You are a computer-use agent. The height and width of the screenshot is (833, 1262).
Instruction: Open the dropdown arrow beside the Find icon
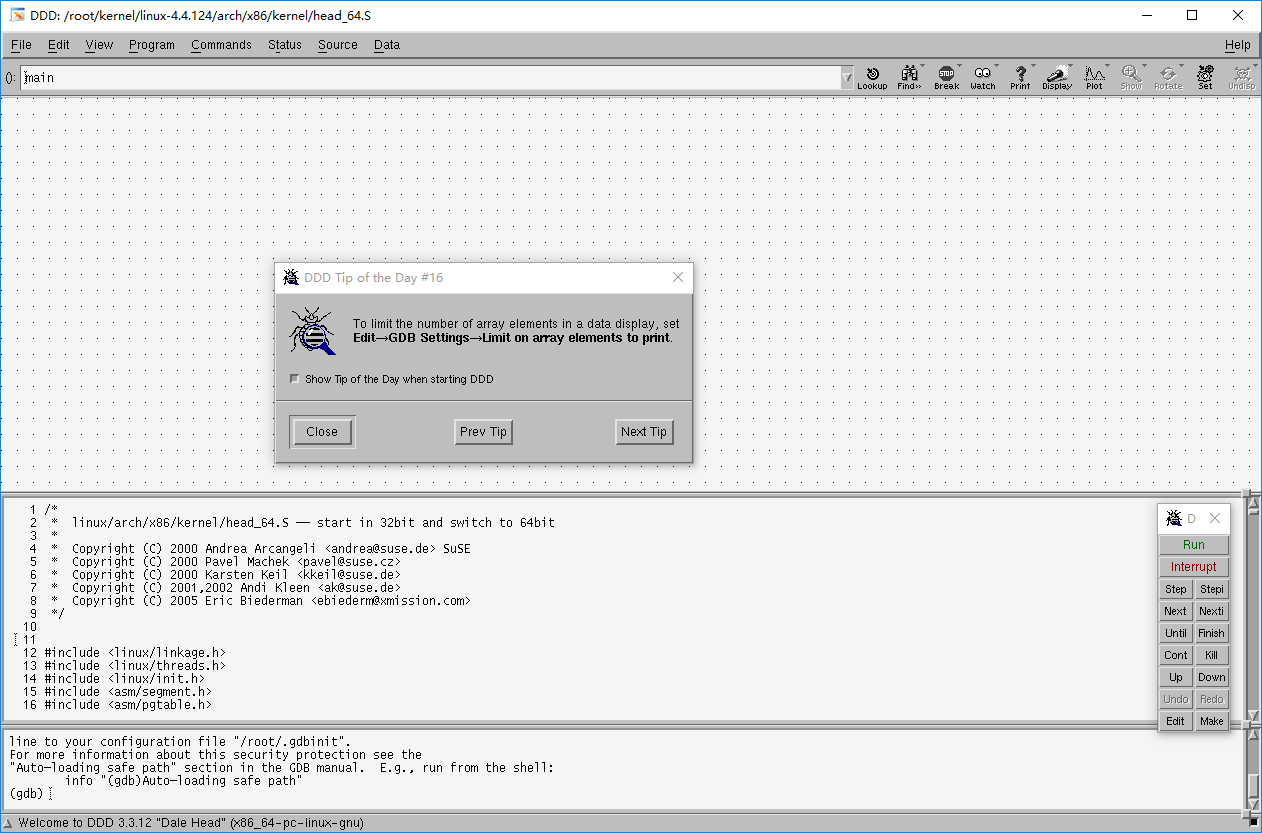(x=921, y=68)
